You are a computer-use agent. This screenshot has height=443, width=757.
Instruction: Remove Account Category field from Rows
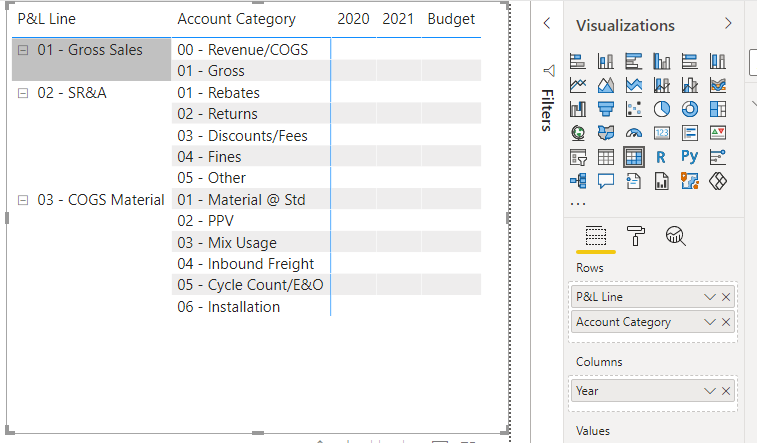[x=726, y=322]
